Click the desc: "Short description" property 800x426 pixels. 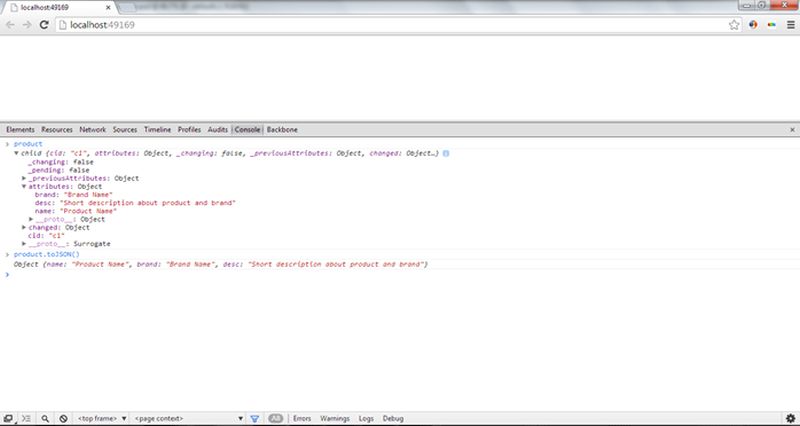pos(135,203)
